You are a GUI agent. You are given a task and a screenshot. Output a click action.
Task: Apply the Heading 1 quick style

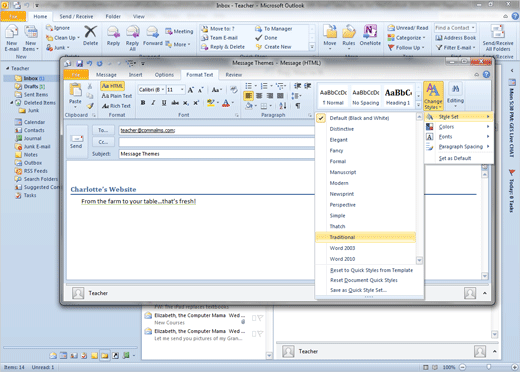[398, 96]
